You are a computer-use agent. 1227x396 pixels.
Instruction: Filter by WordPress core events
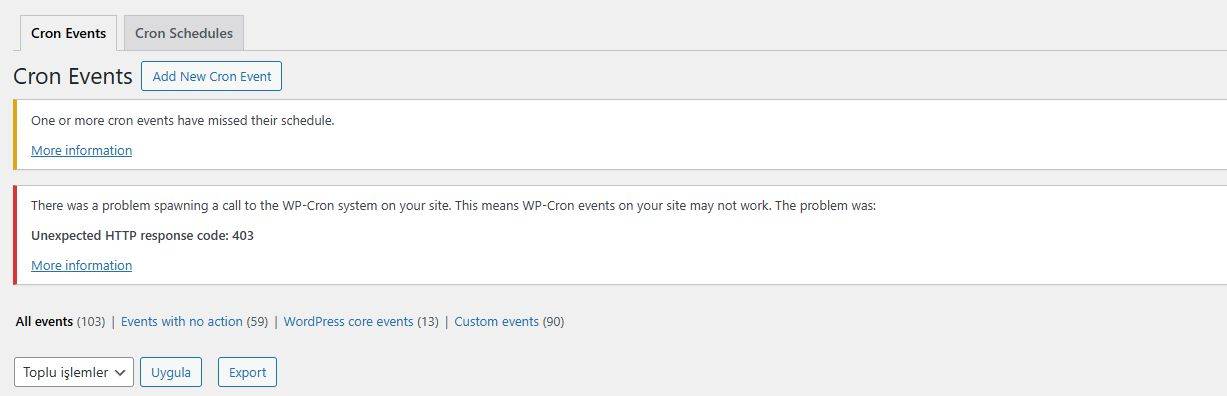pos(348,321)
